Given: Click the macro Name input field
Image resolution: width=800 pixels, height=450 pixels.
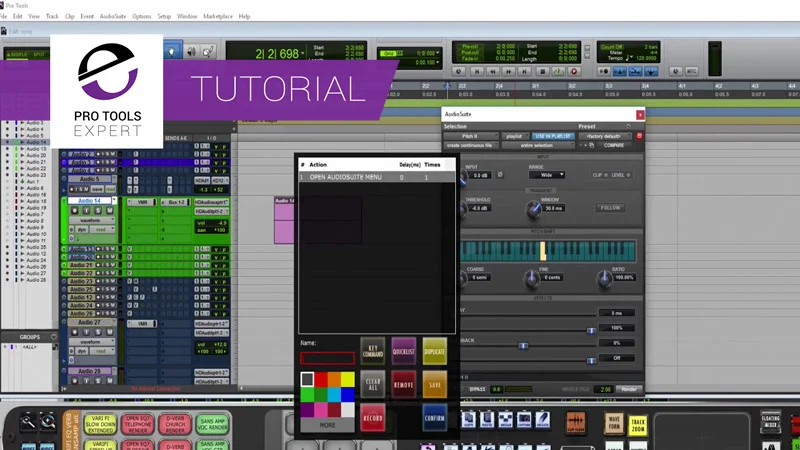Looking at the screenshot, I should [327, 358].
